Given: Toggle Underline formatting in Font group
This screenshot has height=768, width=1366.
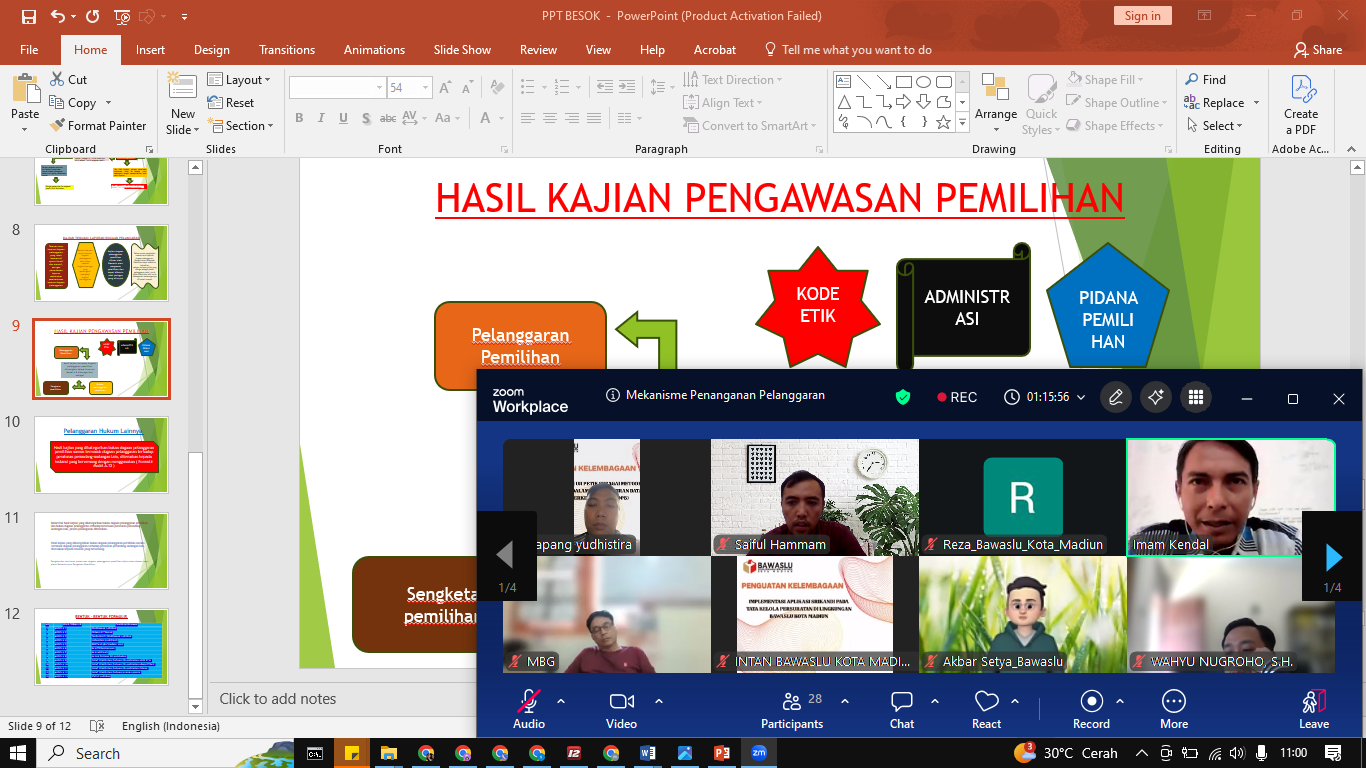Looking at the screenshot, I should (x=342, y=118).
